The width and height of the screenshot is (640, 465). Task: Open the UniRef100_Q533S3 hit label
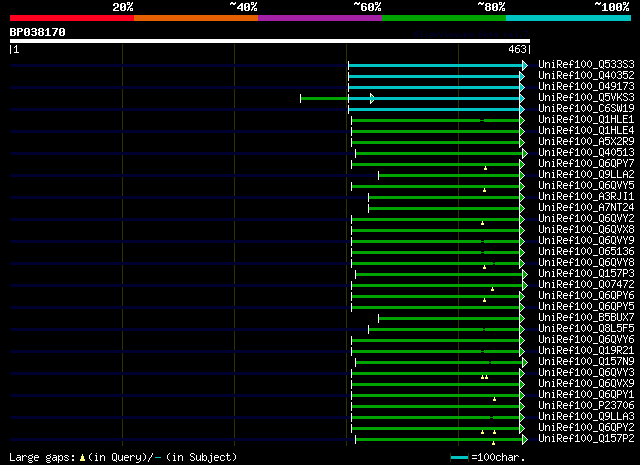point(586,65)
